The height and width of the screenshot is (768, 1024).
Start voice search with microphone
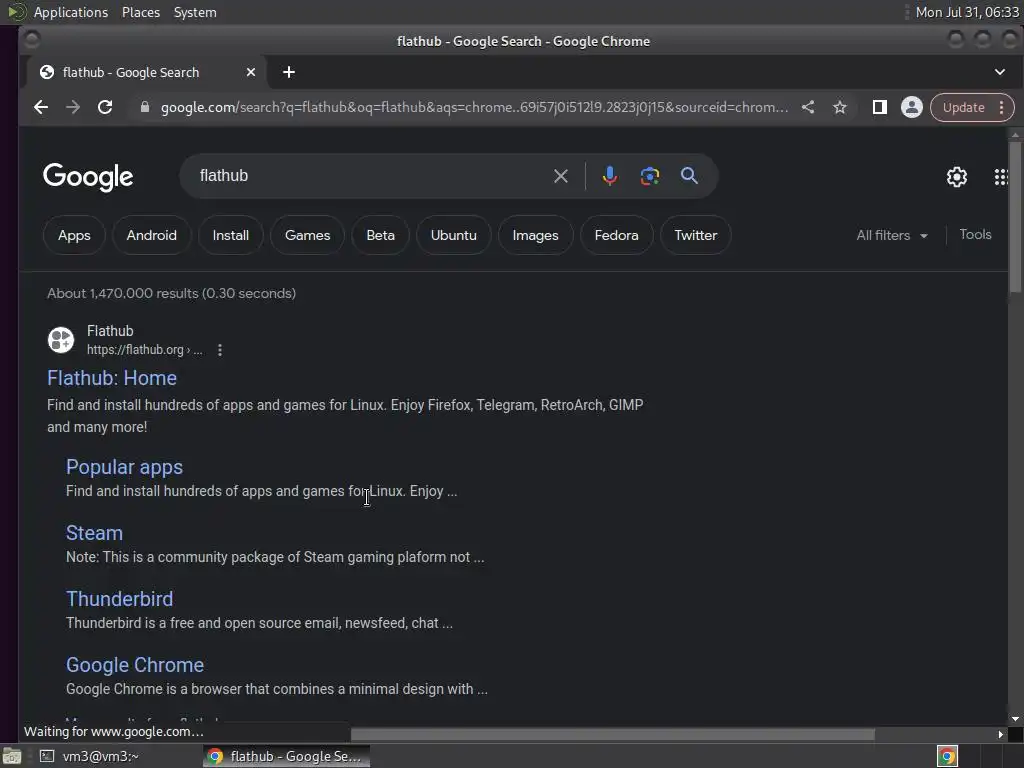pyautogui.click(x=610, y=176)
